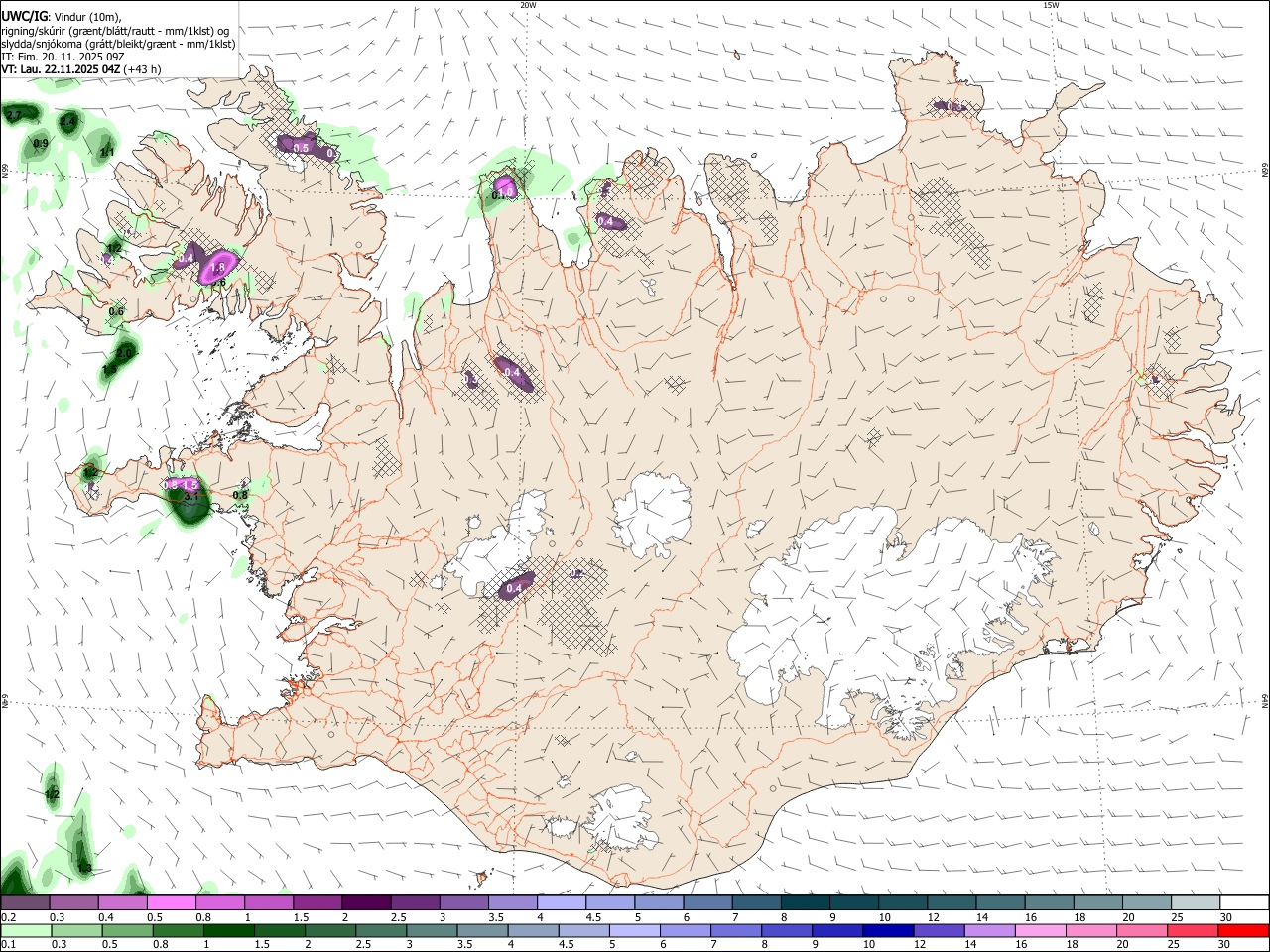Click the magenta 1.8 precipitation value in the Westfjords
This screenshot has height=952, width=1270.
click(x=219, y=268)
